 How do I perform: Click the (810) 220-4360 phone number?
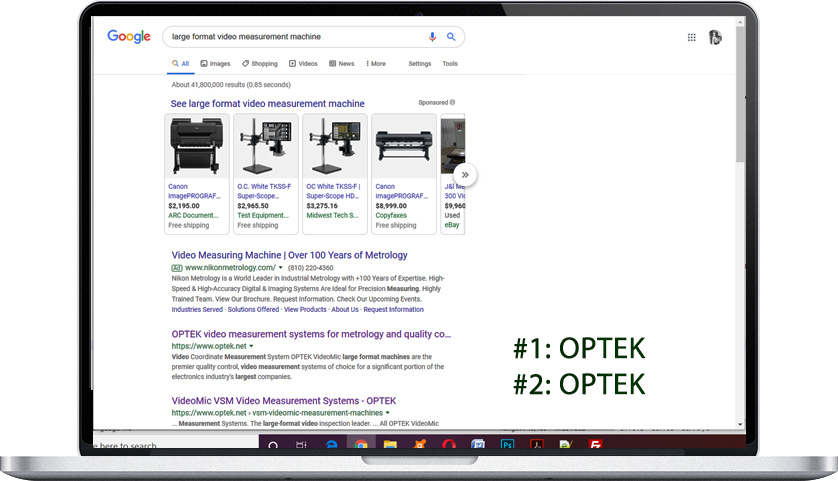[311, 268]
